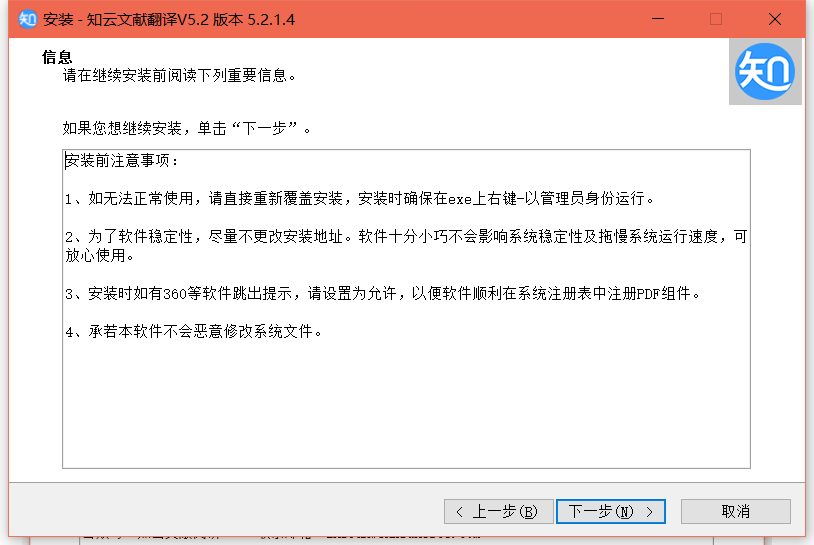Click note 2 about 尽量不更改安装地址
814x545 pixels.
(406, 246)
